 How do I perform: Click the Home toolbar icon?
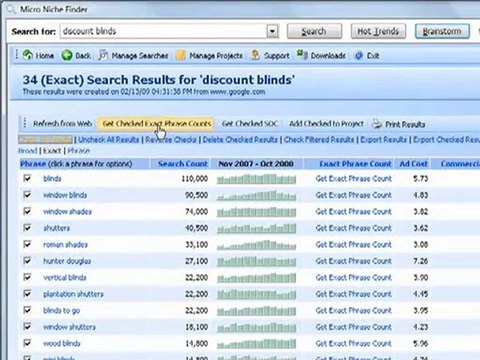(28, 55)
